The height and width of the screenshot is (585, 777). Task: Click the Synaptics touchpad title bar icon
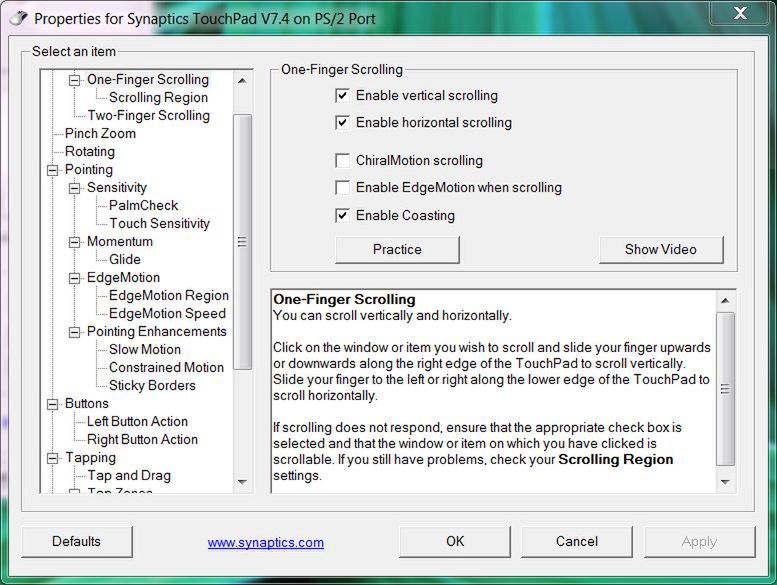[18, 18]
